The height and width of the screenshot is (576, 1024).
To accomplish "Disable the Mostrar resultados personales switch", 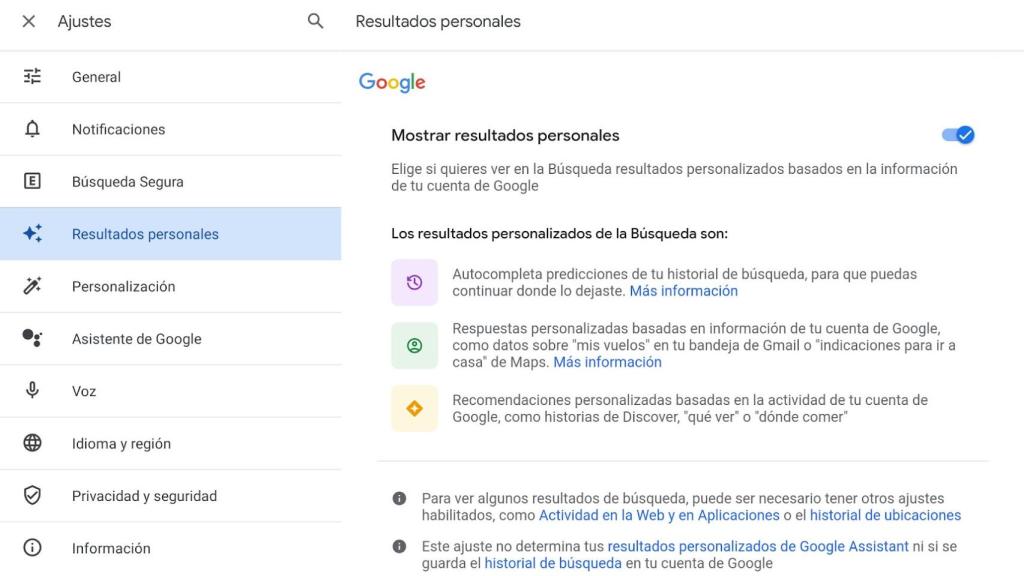I will (958, 135).
